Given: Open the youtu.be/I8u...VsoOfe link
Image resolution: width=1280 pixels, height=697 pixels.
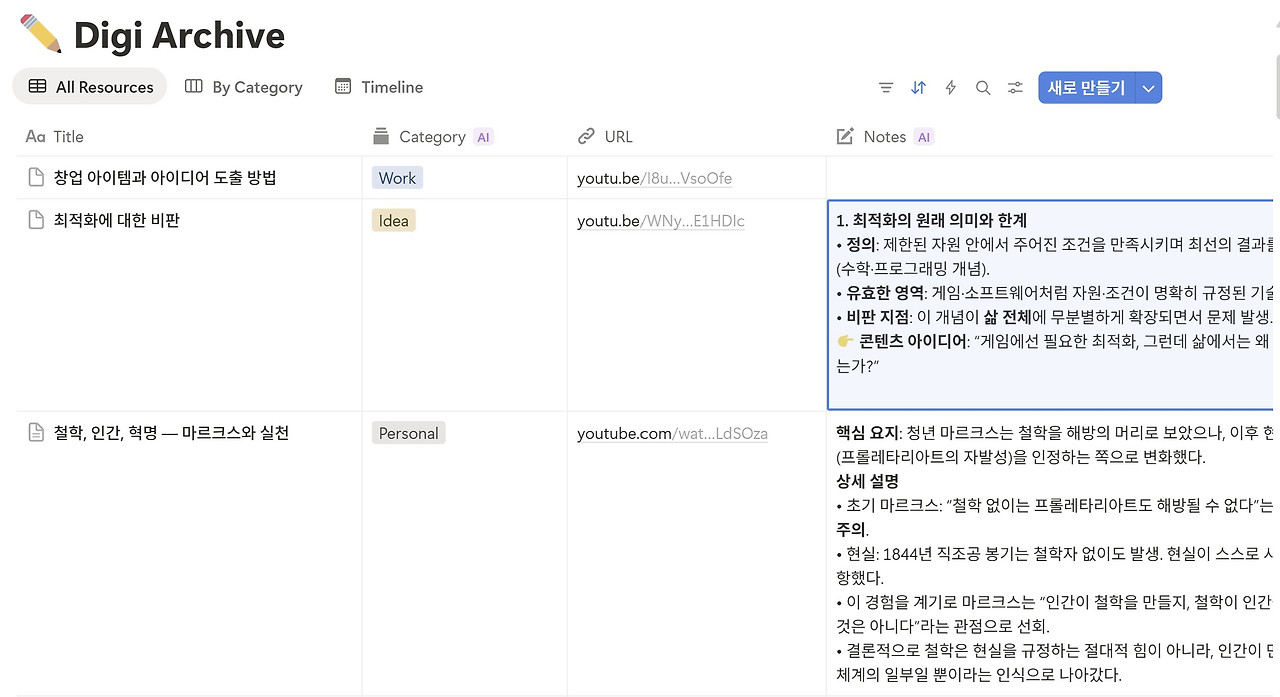Looking at the screenshot, I should 654,178.
